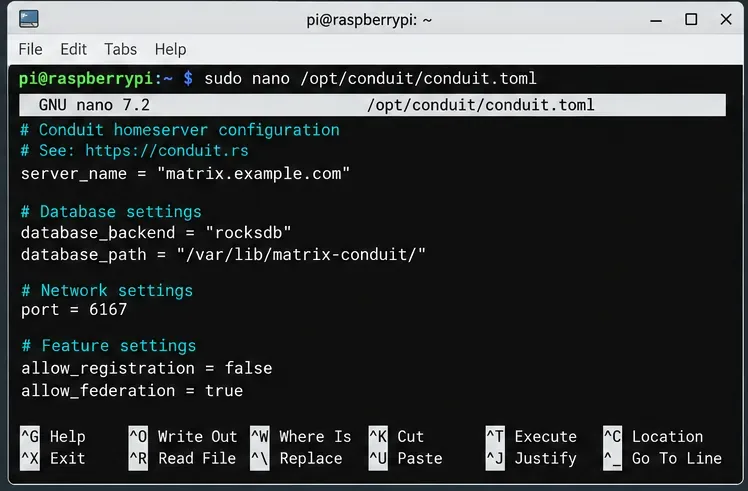The image size is (748, 491).
Task: Click the ^G Help shortcut key
Action: 30,436
